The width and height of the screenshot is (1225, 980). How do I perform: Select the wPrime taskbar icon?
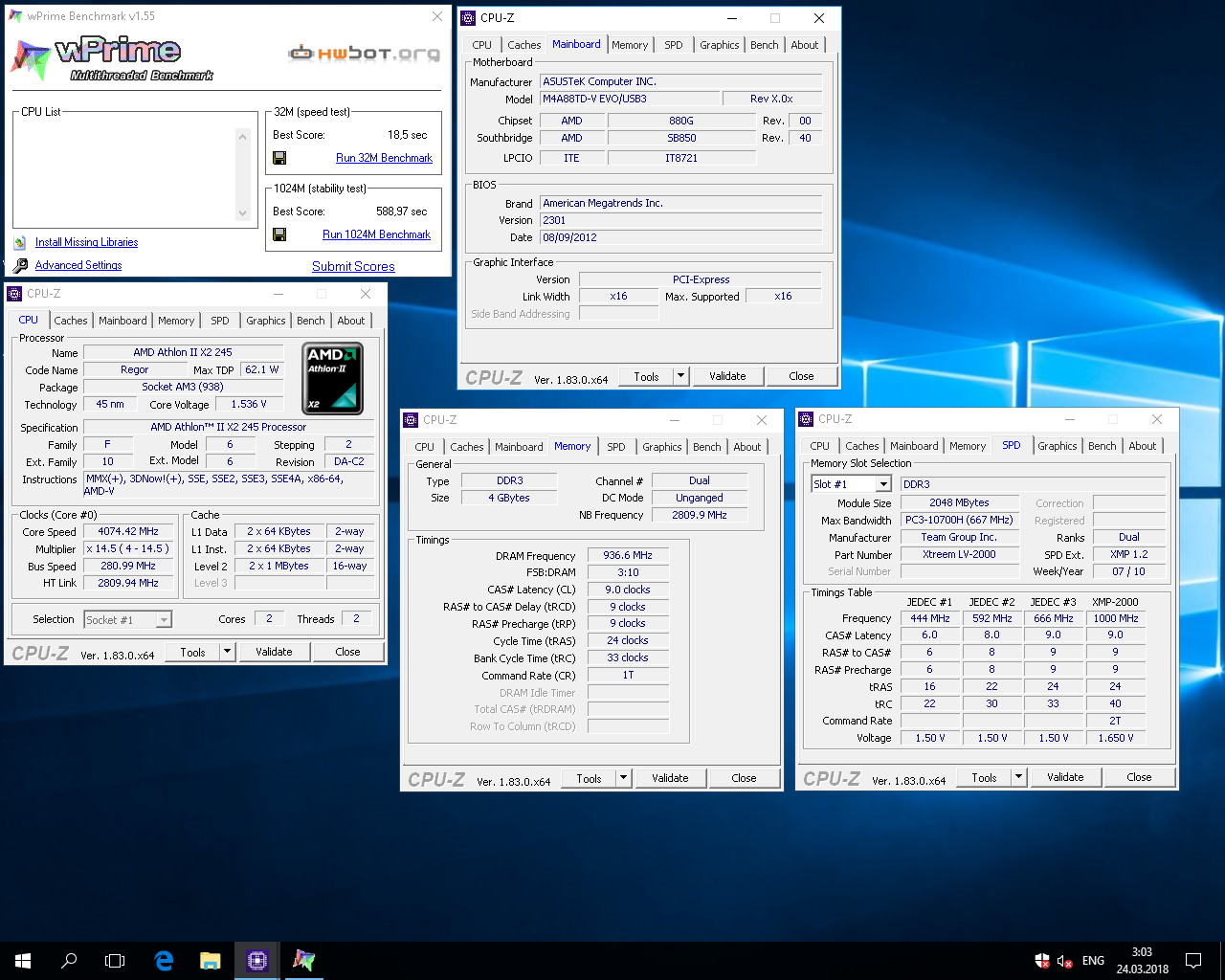[x=303, y=960]
